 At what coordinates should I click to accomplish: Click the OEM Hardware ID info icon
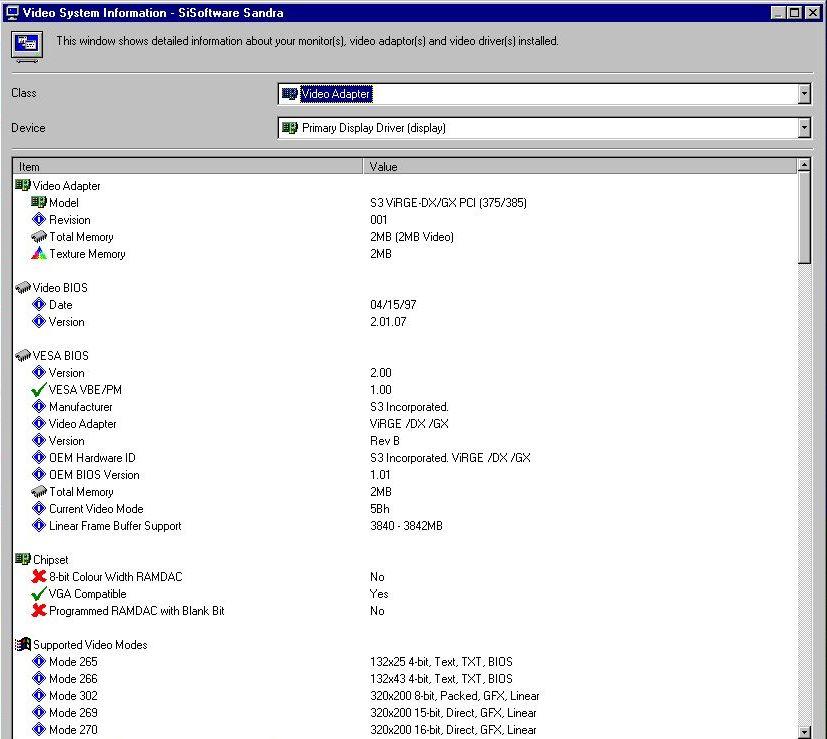click(x=39, y=457)
